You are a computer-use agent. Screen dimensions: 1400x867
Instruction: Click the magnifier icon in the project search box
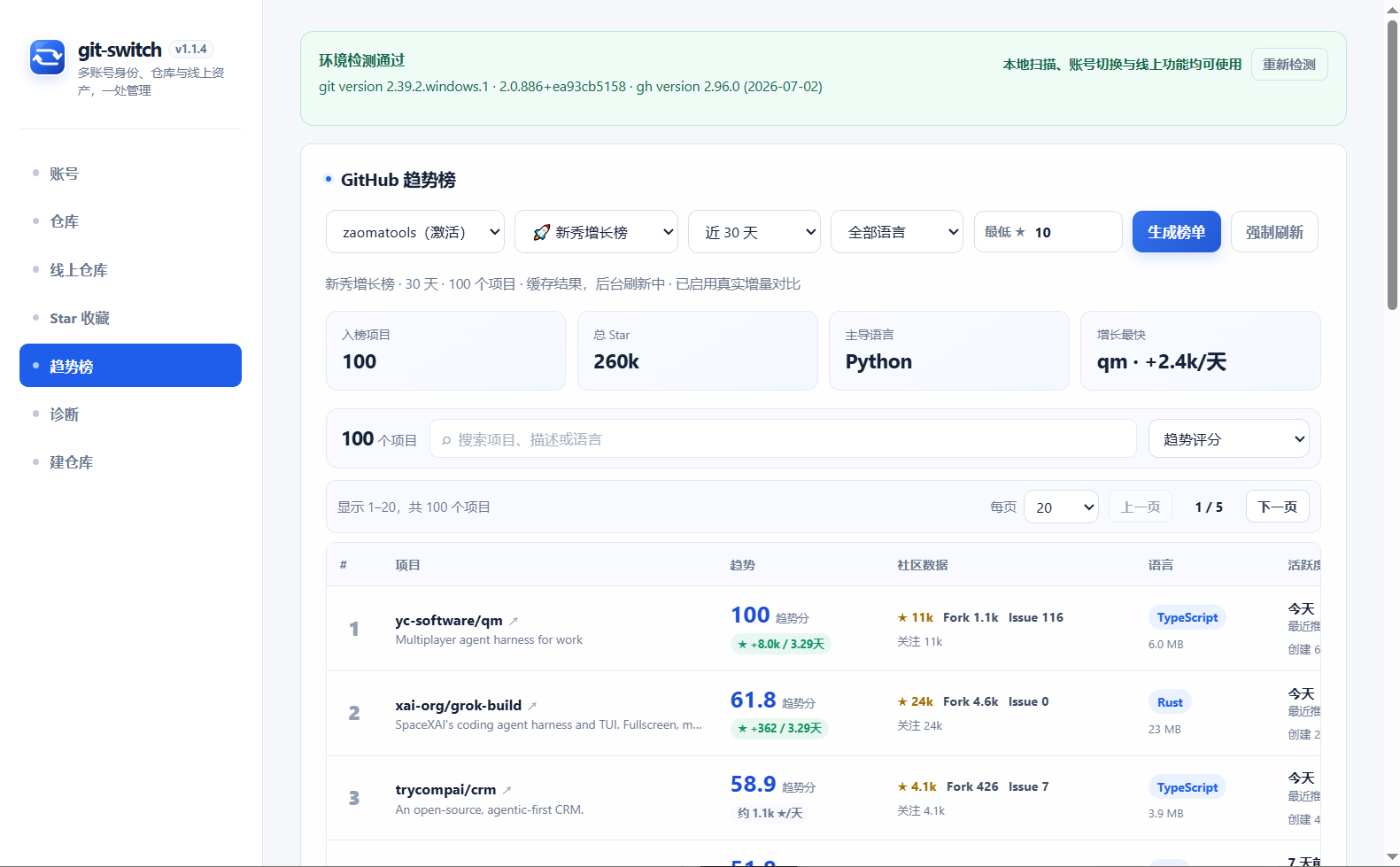click(446, 440)
